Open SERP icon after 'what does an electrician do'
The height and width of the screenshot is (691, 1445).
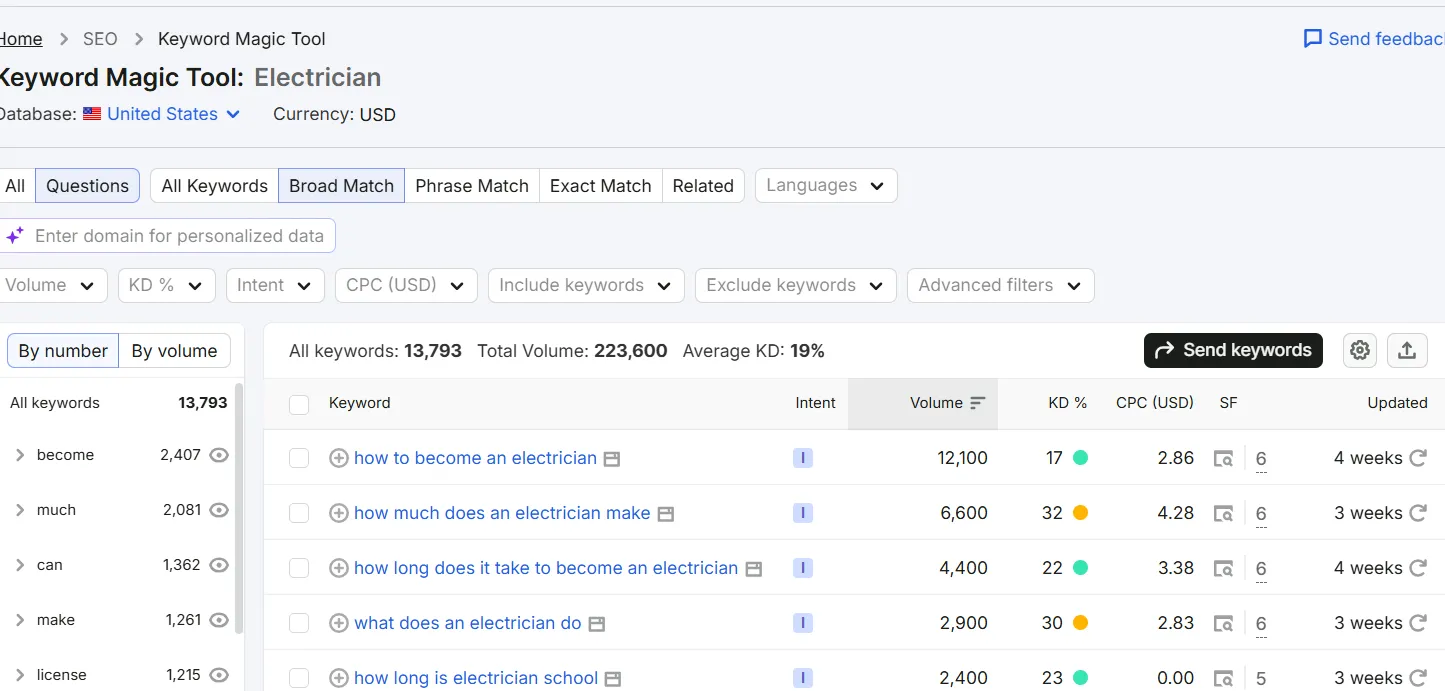pyautogui.click(x=597, y=624)
